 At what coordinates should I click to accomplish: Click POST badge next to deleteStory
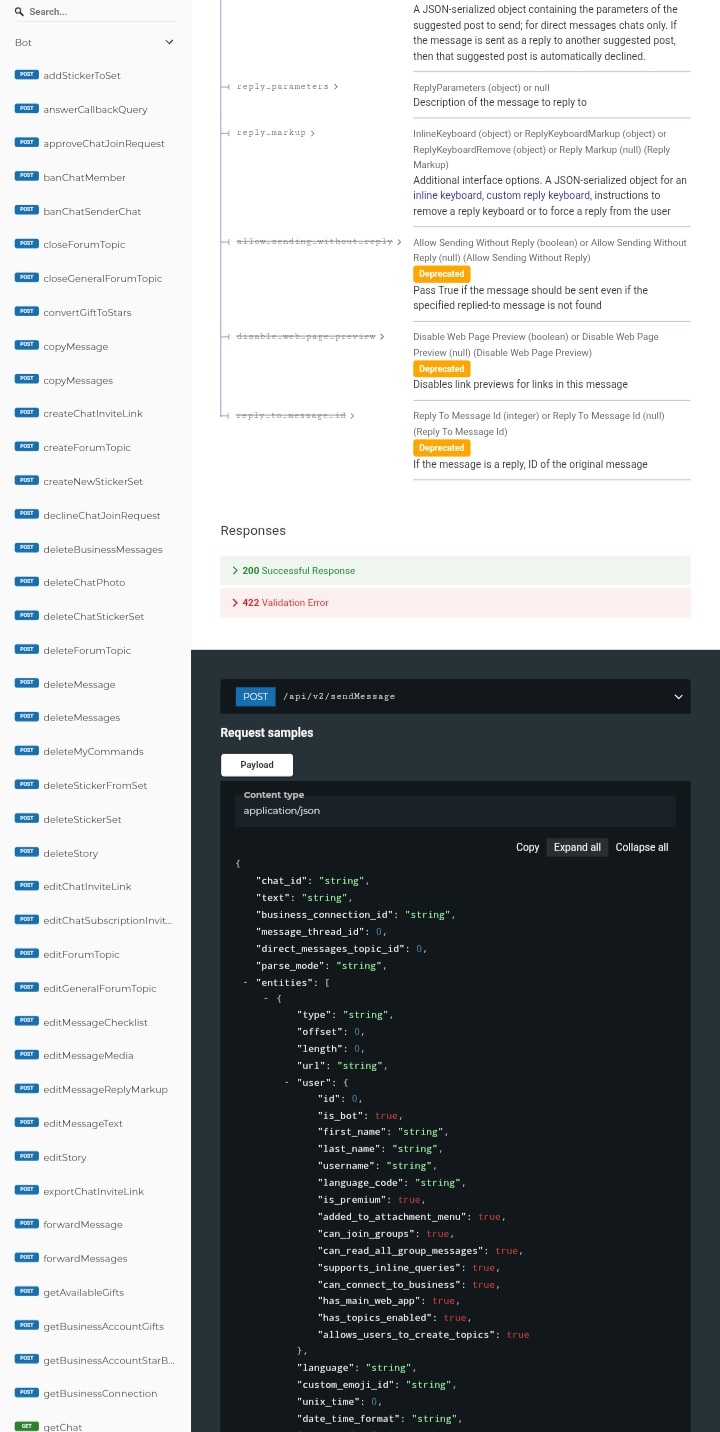[27, 852]
